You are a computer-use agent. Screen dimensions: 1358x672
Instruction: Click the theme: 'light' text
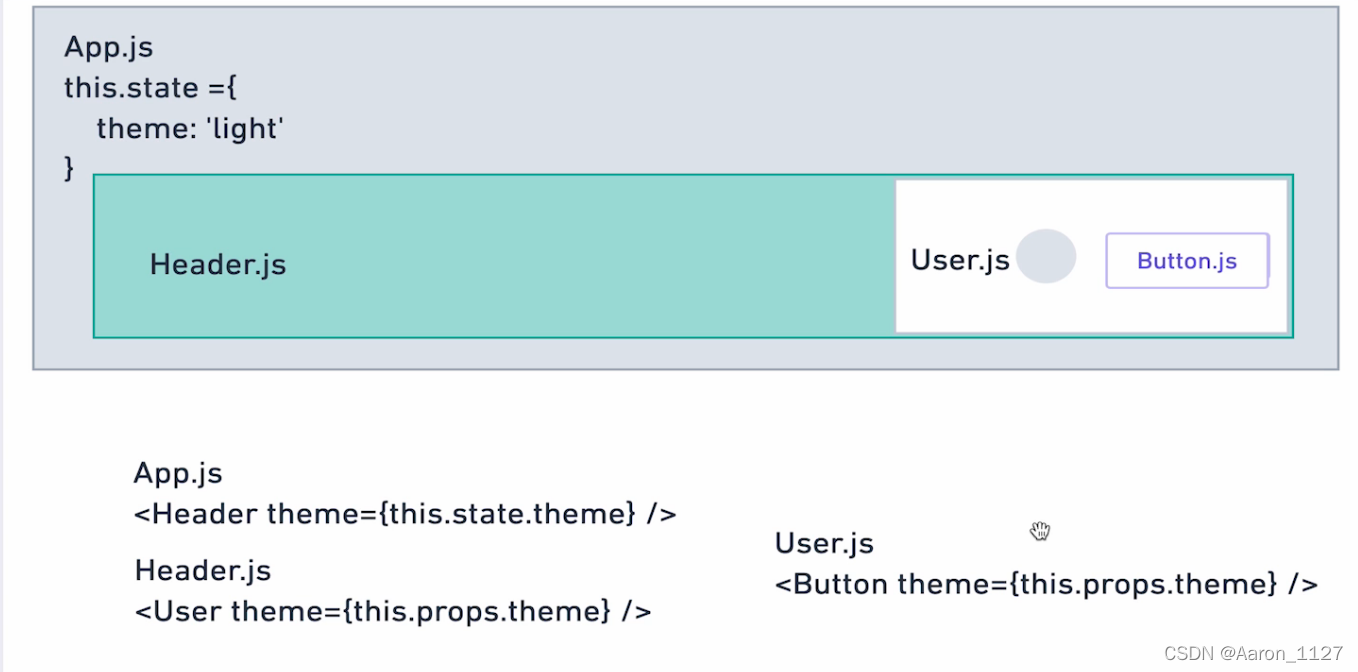click(x=191, y=128)
